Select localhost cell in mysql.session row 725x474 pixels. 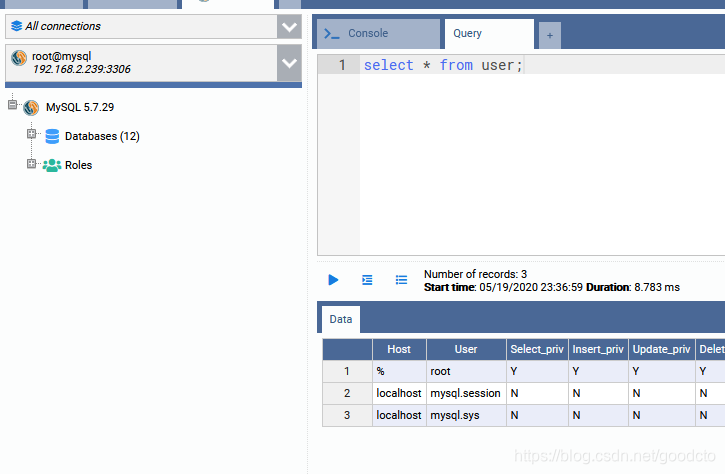coord(399,393)
